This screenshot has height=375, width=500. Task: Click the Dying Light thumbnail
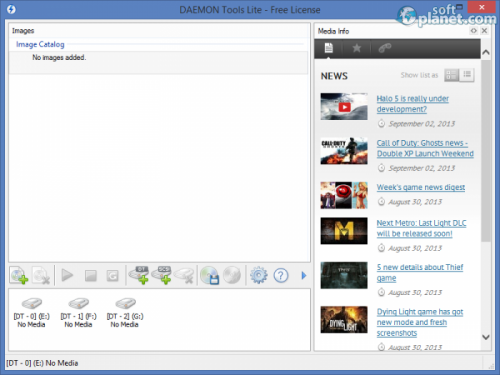[x=344, y=319]
